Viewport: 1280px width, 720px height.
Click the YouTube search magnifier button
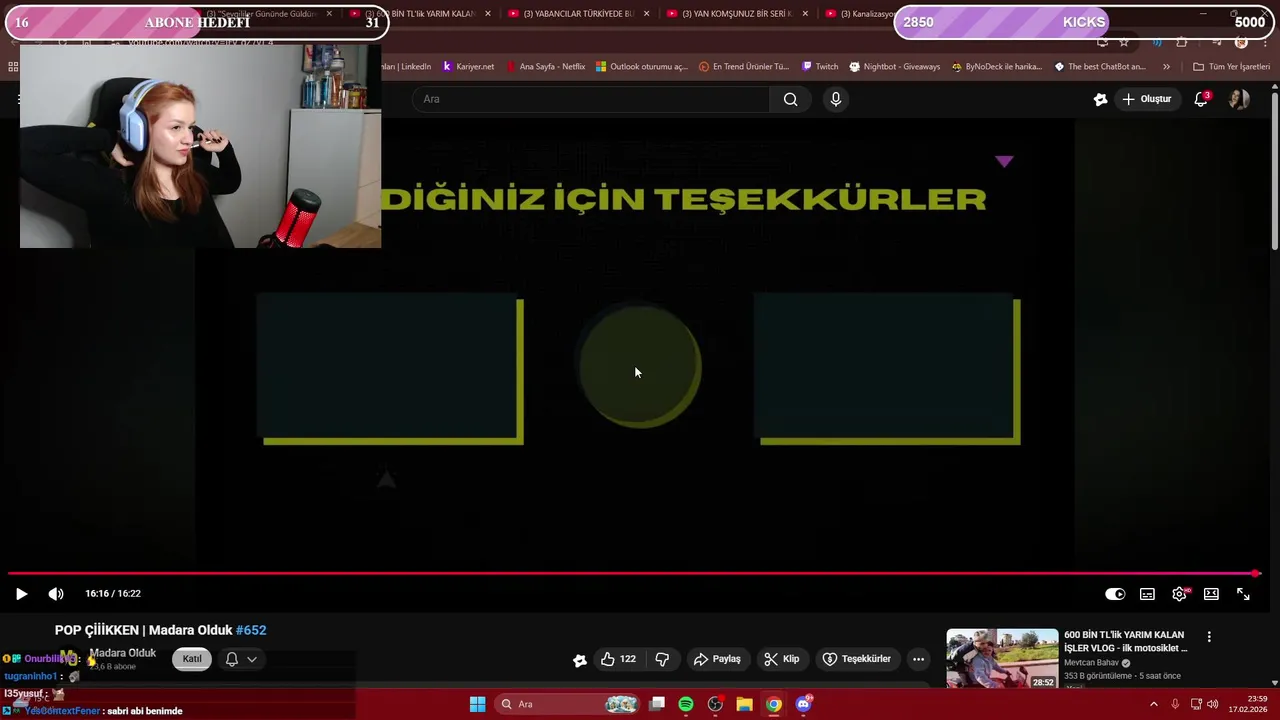[x=790, y=99]
